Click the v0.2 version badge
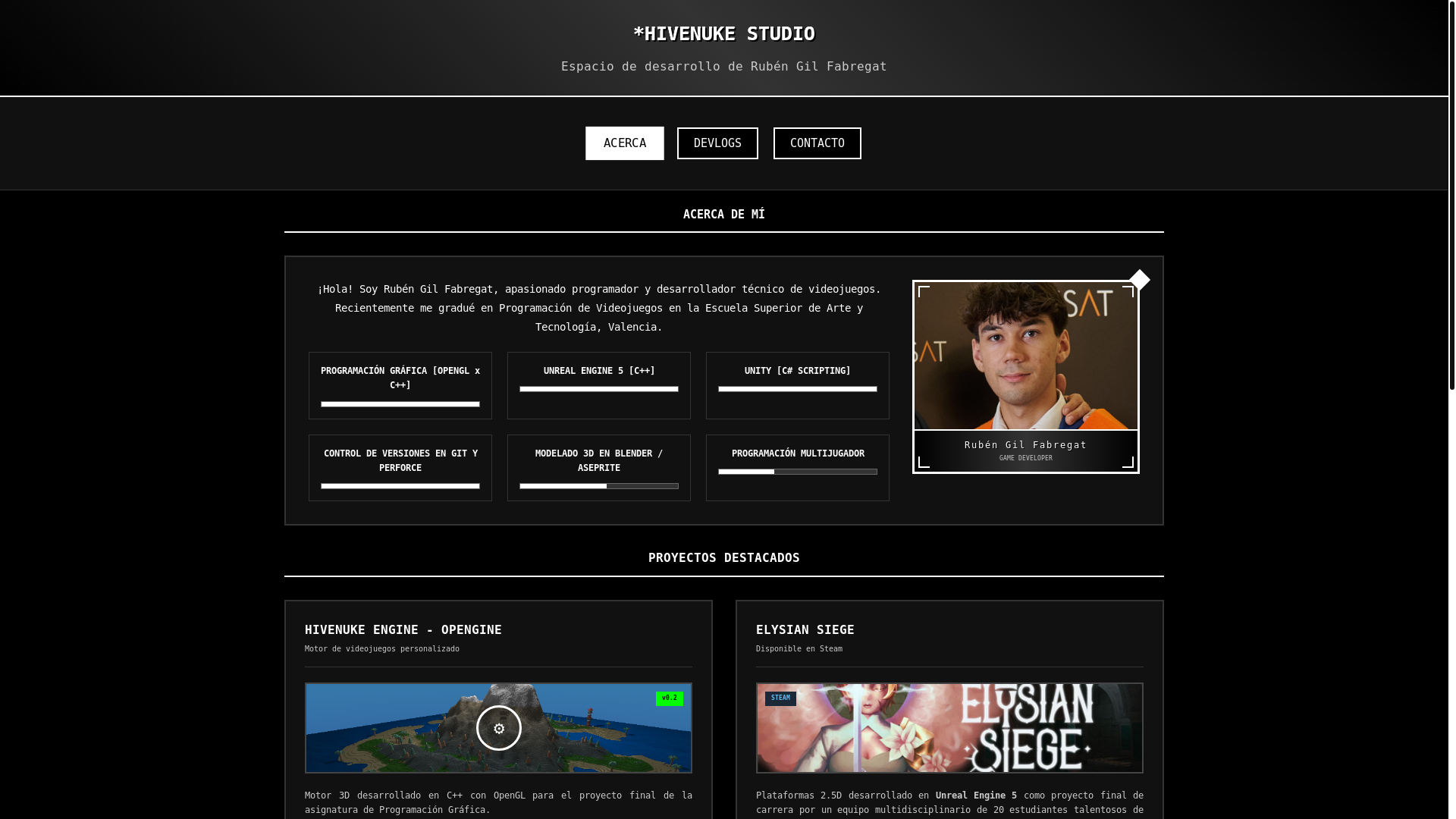 click(x=669, y=698)
